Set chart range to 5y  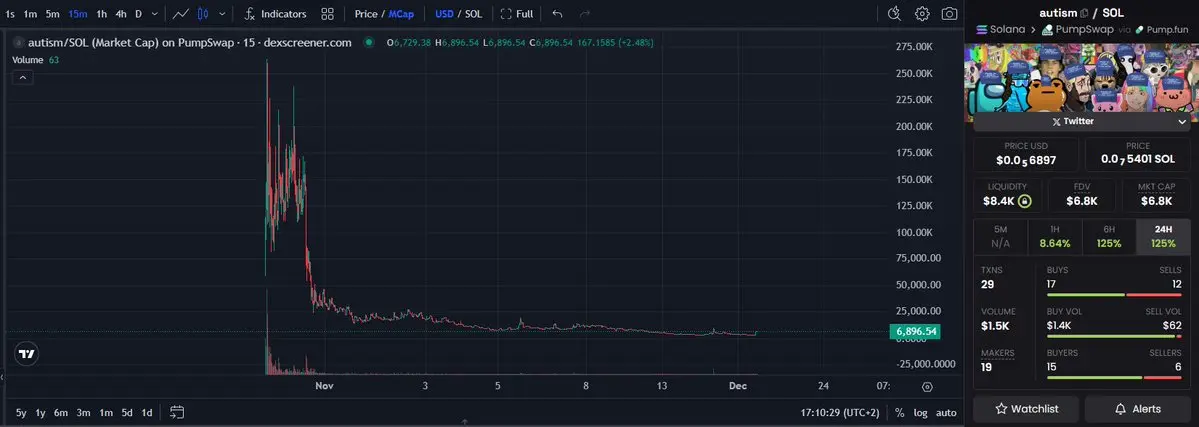[21, 412]
